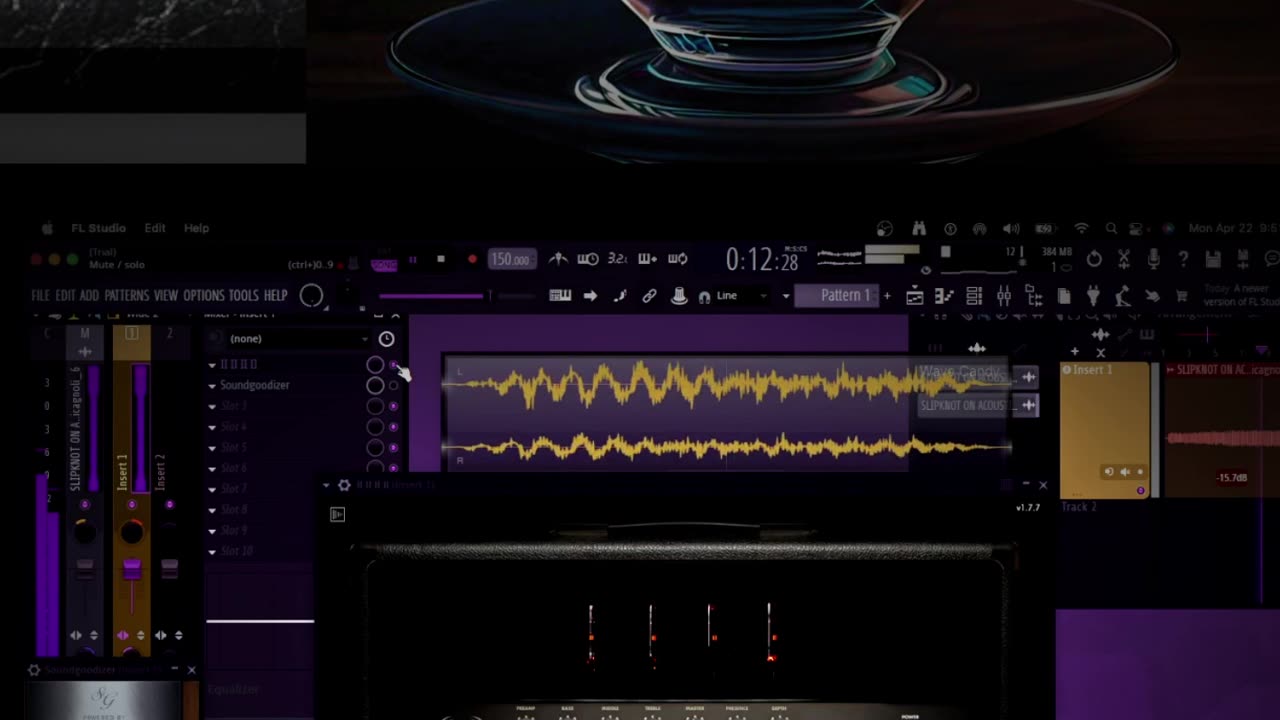The image size is (1280, 720).
Task: Toggle Soundgoodizer slot enable switch
Action: pos(393,386)
